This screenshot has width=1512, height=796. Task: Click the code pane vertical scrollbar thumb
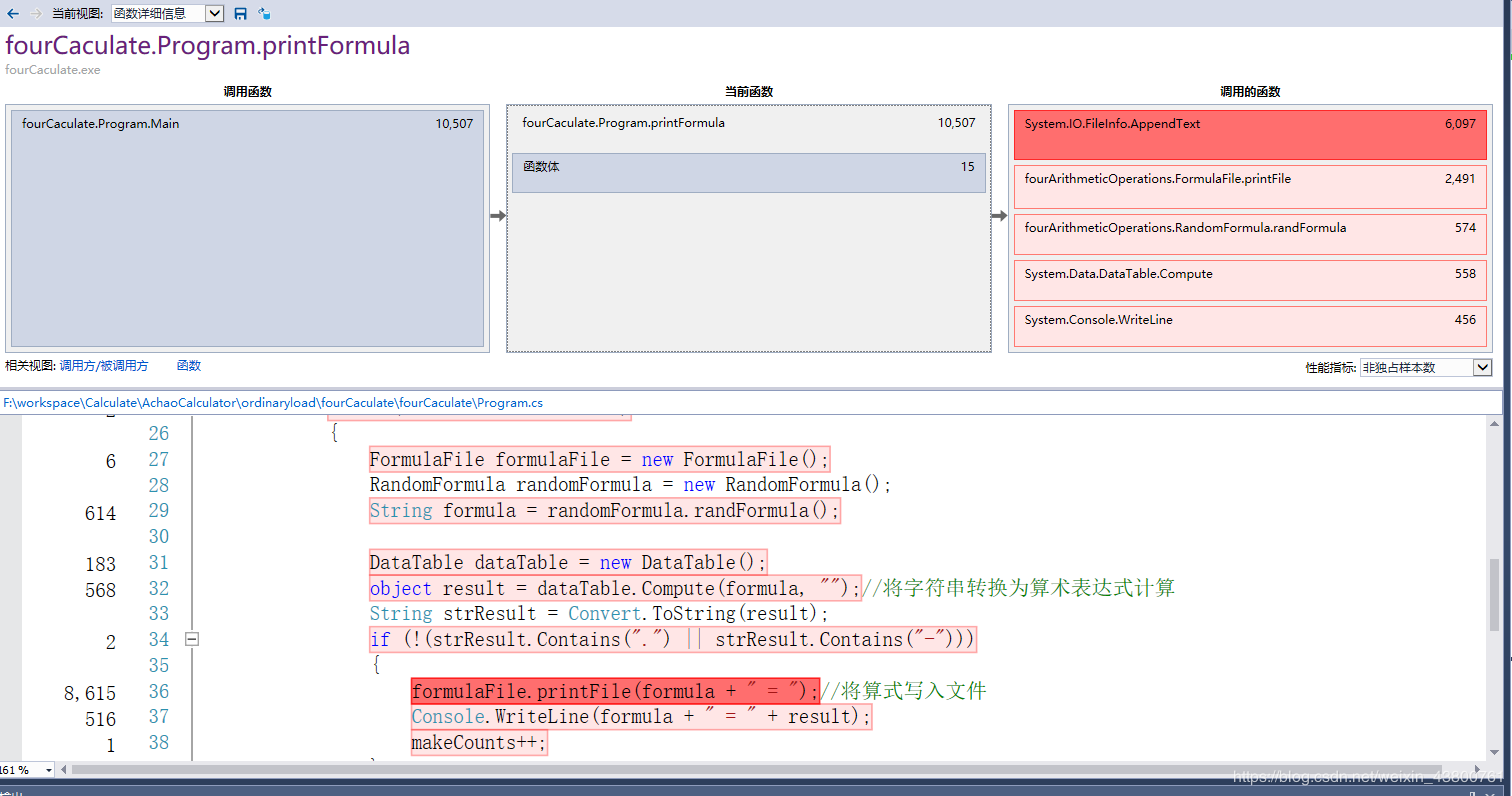(1495, 595)
